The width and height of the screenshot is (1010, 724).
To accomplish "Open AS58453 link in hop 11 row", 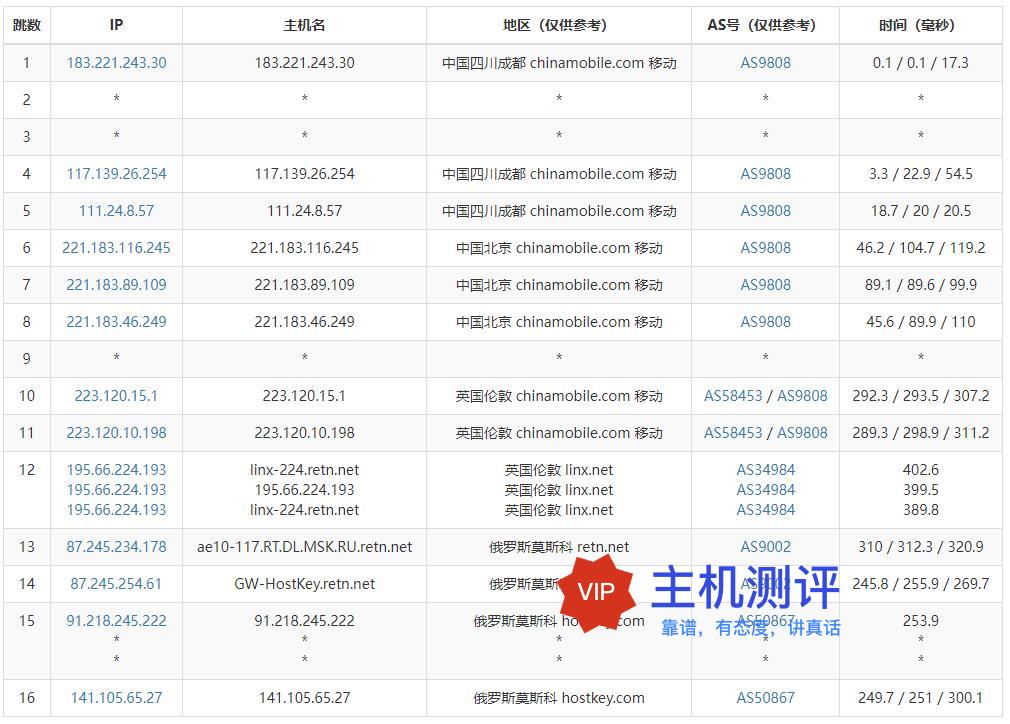I will point(733,433).
